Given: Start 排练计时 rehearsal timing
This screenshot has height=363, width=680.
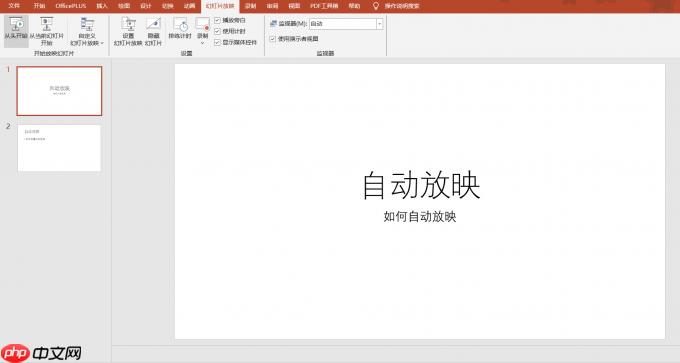Looking at the screenshot, I should click(180, 24).
